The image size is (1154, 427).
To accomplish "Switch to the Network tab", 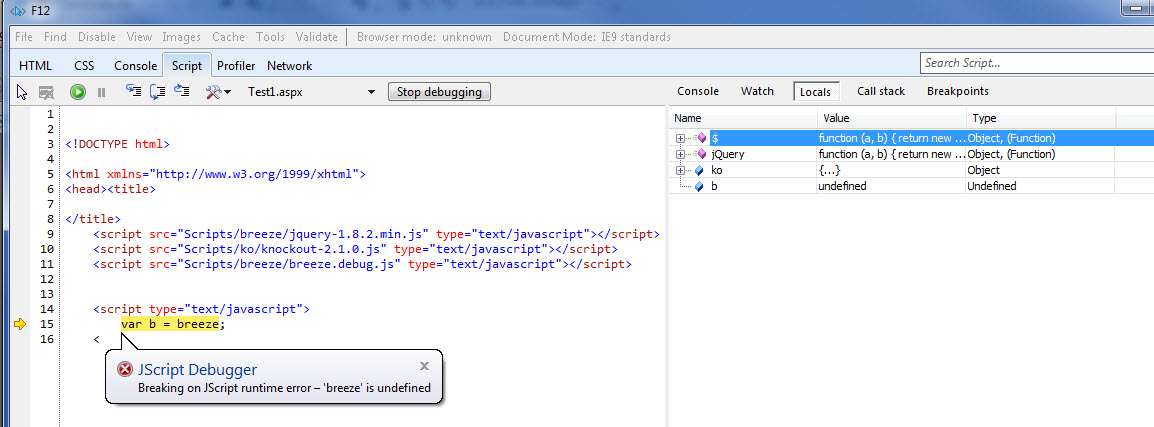I will (289, 66).
